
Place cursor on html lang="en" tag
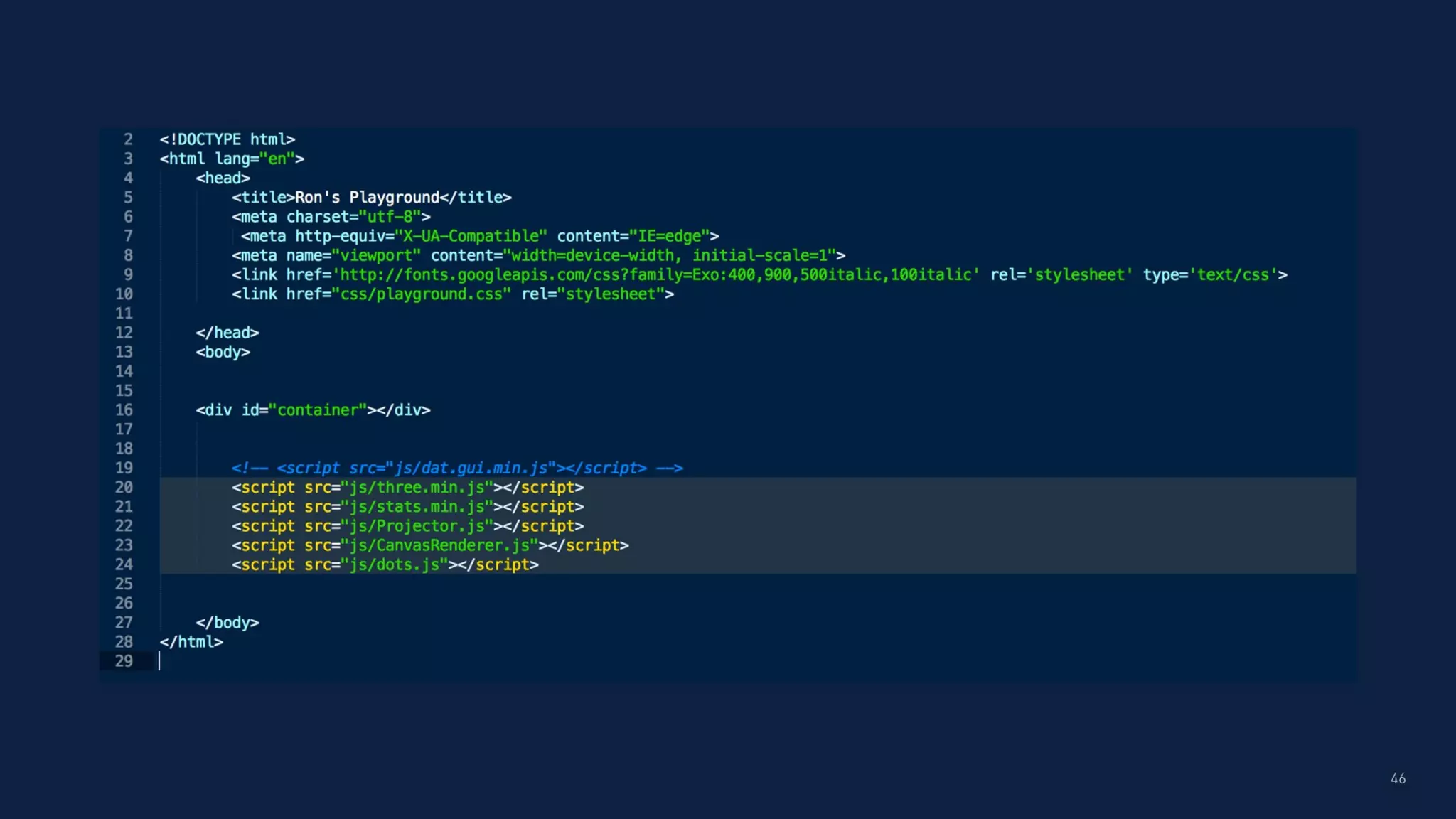click(232, 159)
